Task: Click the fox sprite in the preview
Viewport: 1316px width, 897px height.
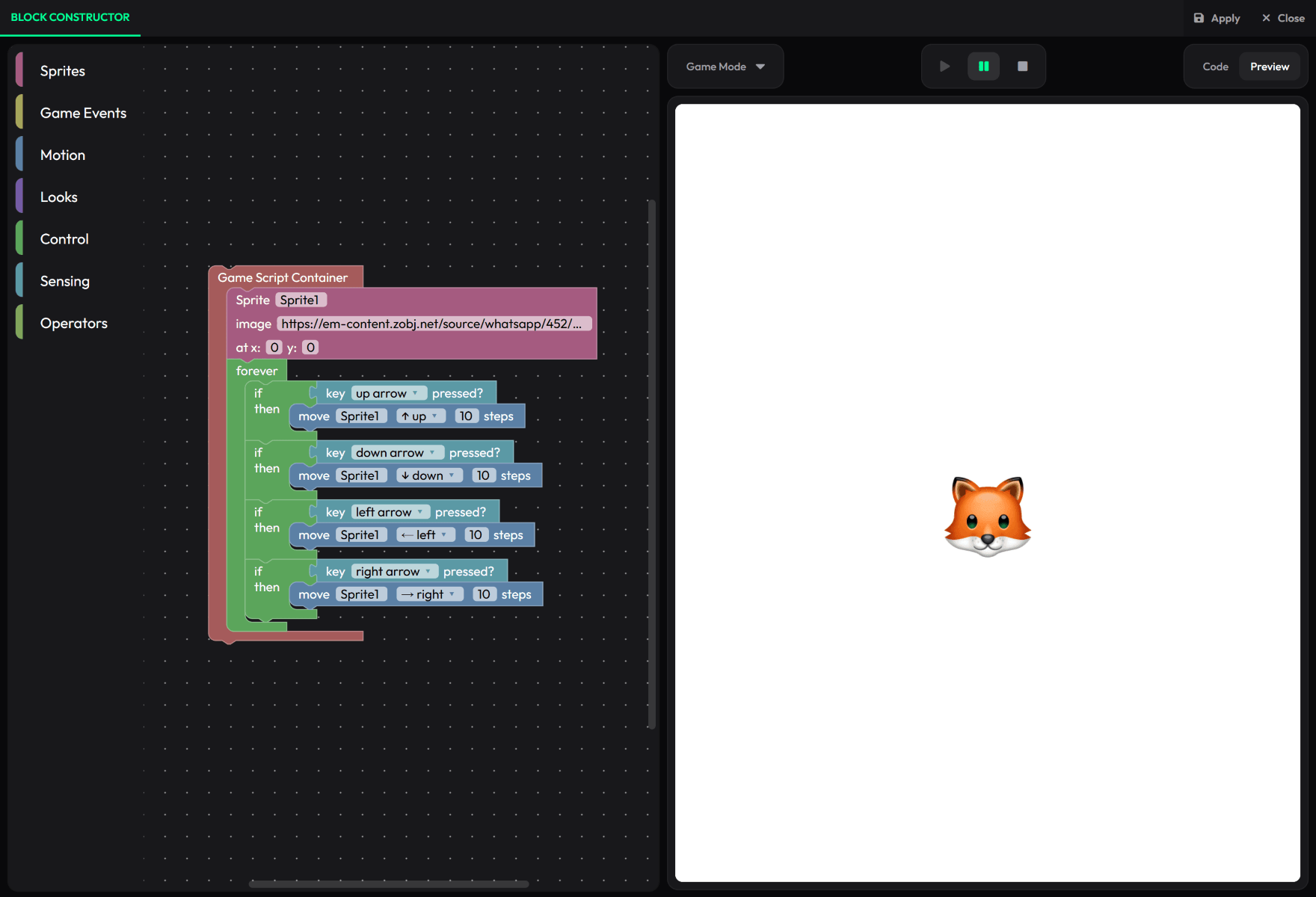Action: point(987,517)
